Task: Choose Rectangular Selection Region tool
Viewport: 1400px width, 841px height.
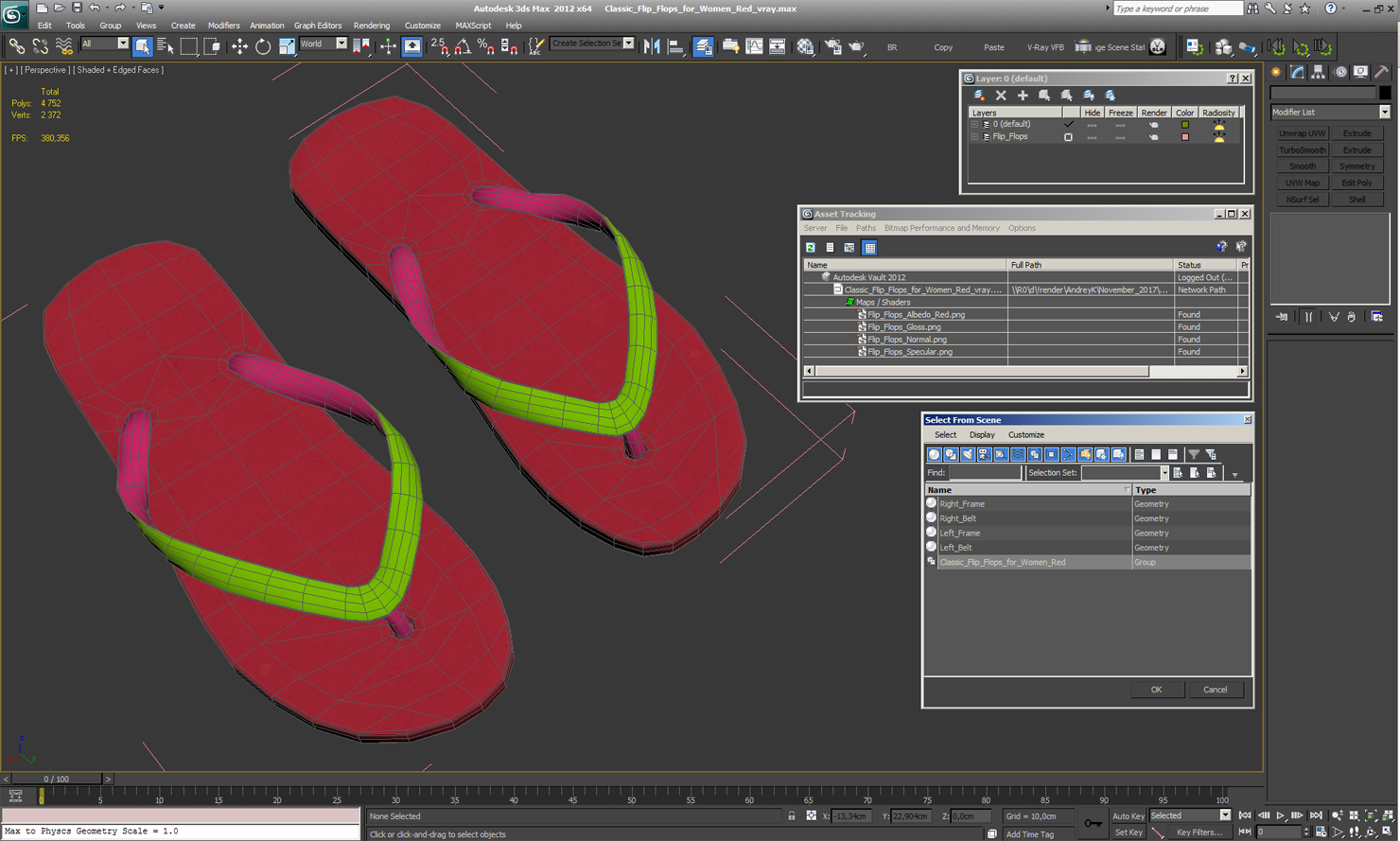Action: pyautogui.click(x=189, y=45)
